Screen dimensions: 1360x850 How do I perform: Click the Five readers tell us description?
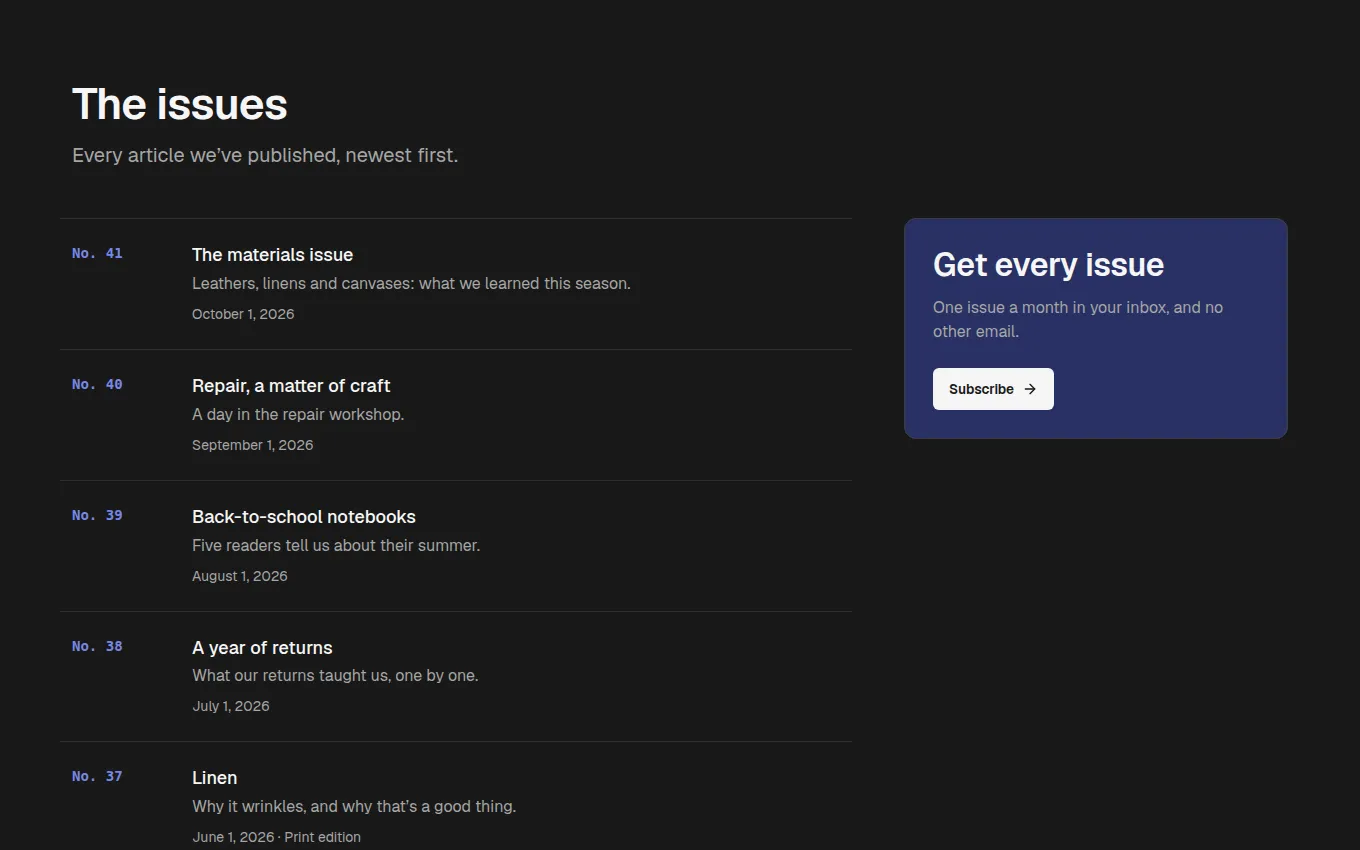[336, 545]
